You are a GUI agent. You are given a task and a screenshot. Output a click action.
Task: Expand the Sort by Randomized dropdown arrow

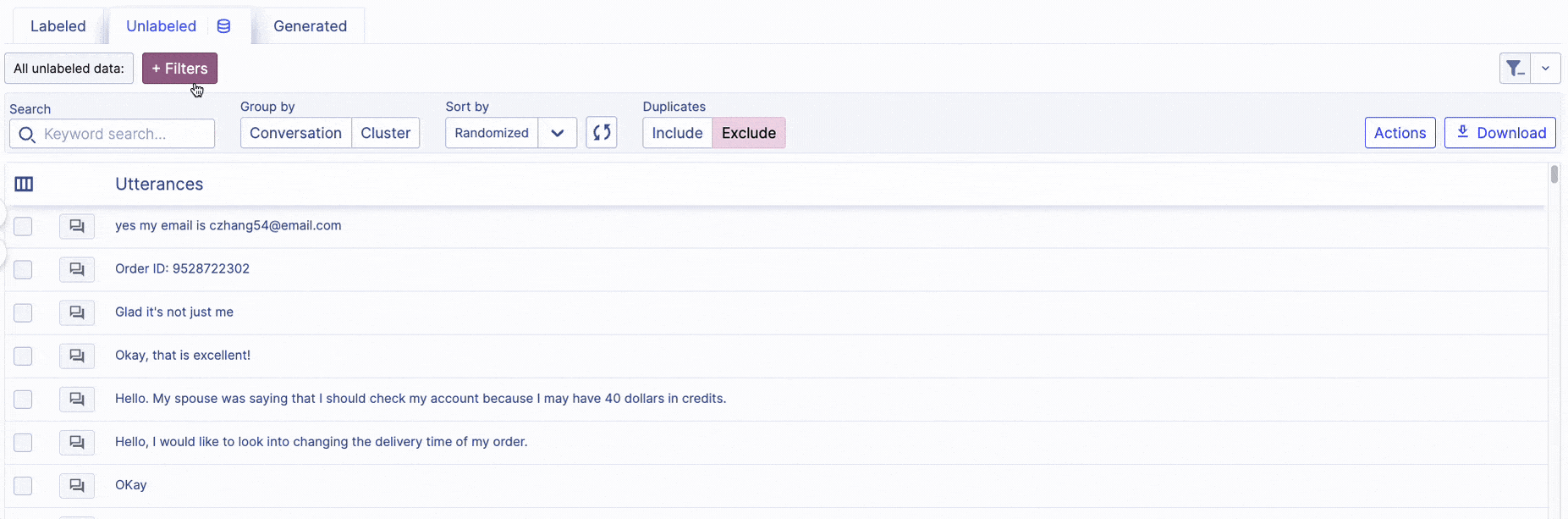(x=557, y=133)
